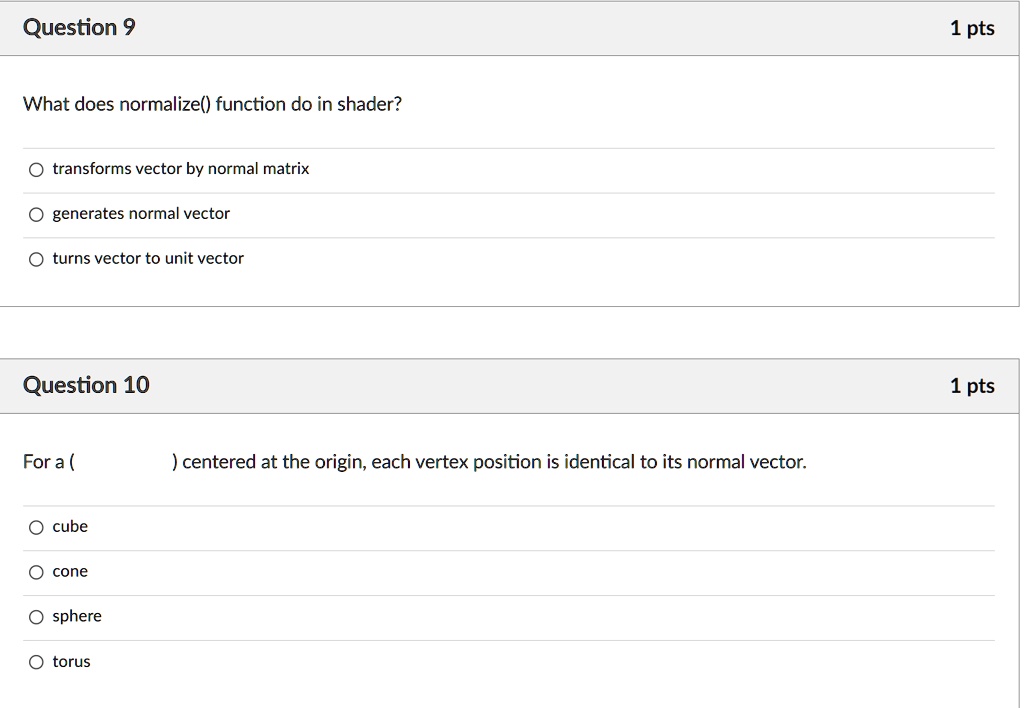Click the Question 10 header title
This screenshot has width=1024, height=708.
[86, 385]
